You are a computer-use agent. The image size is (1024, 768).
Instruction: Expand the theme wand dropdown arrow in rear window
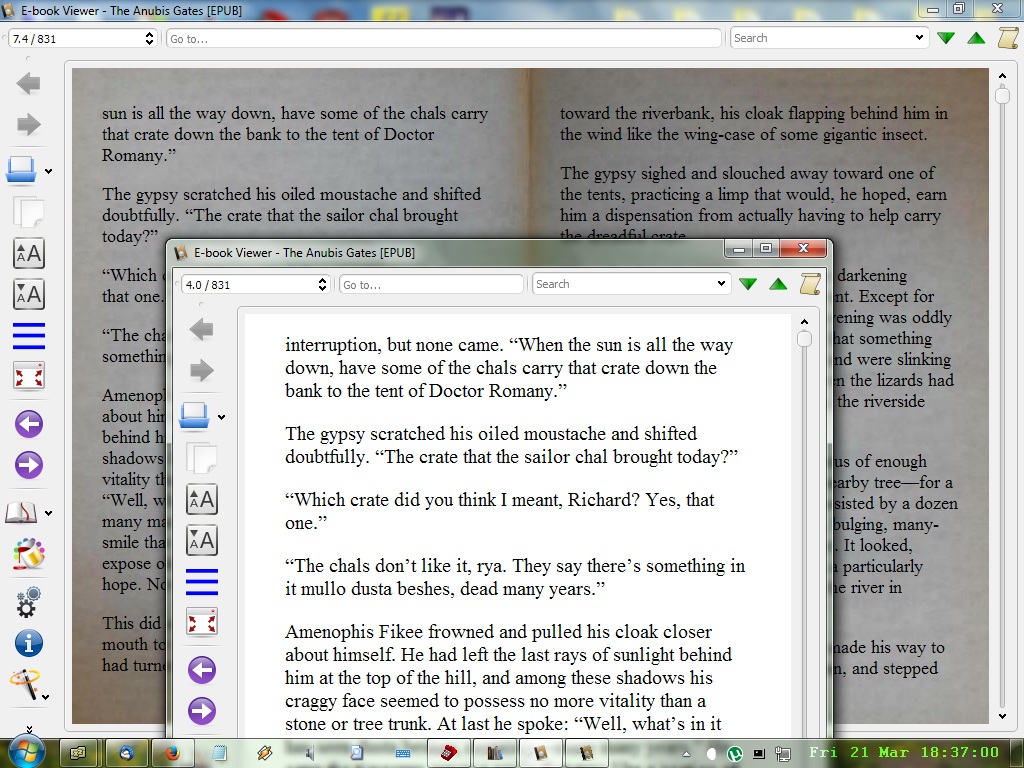(x=46, y=697)
